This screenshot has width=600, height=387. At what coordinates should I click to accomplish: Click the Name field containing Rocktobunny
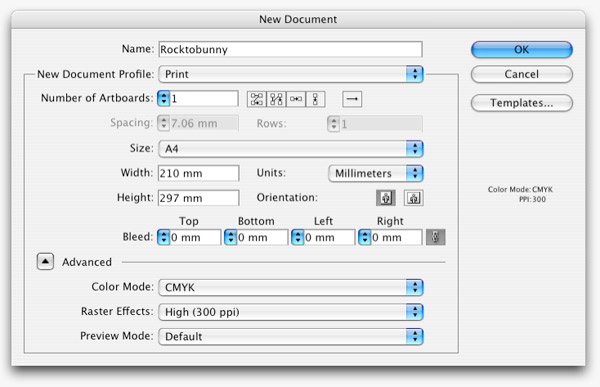pos(290,49)
